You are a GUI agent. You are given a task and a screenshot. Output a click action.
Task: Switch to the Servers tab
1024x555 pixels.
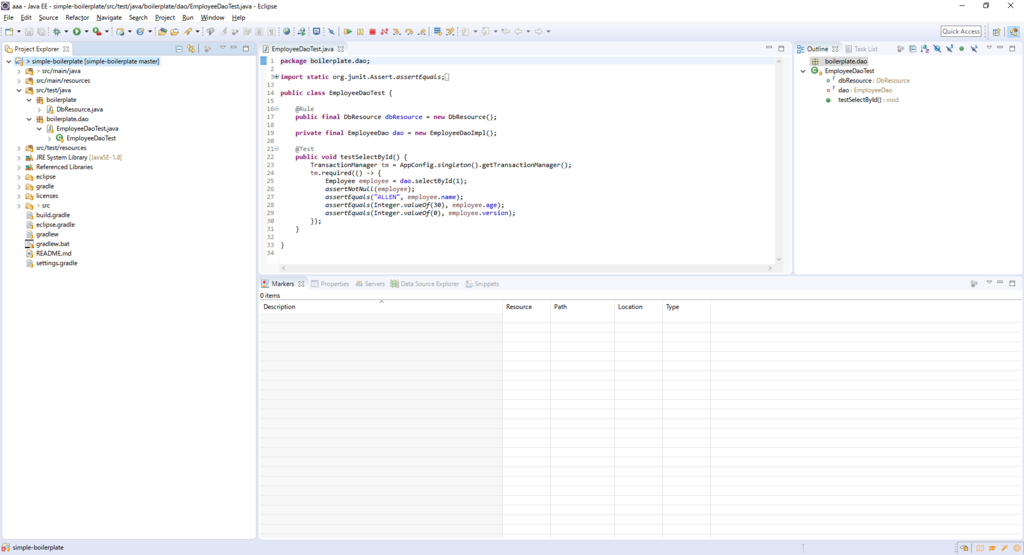tap(370, 284)
